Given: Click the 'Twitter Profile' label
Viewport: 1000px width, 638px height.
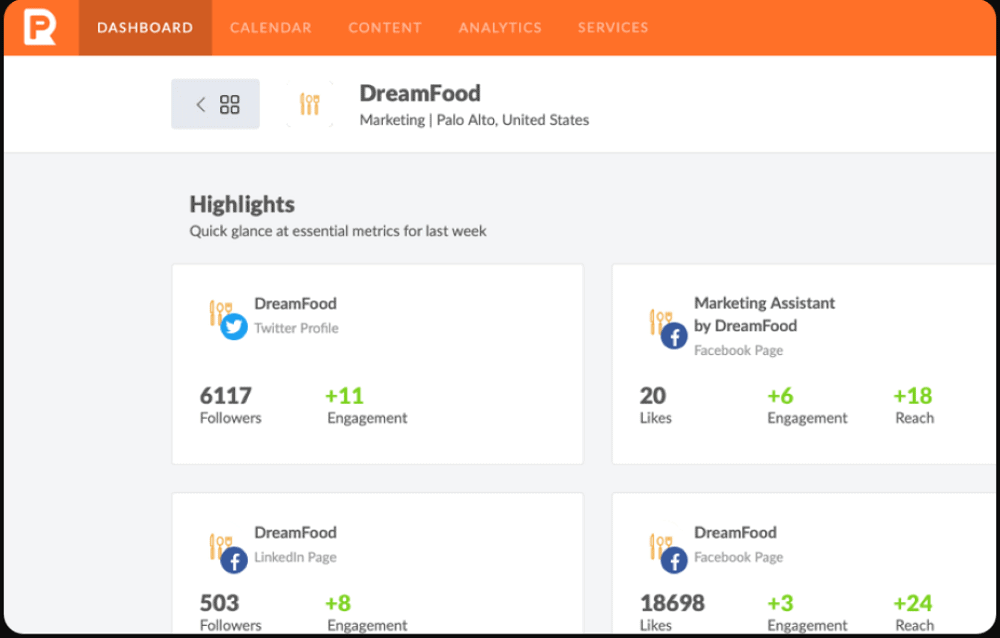Looking at the screenshot, I should pyautogui.click(x=297, y=328).
